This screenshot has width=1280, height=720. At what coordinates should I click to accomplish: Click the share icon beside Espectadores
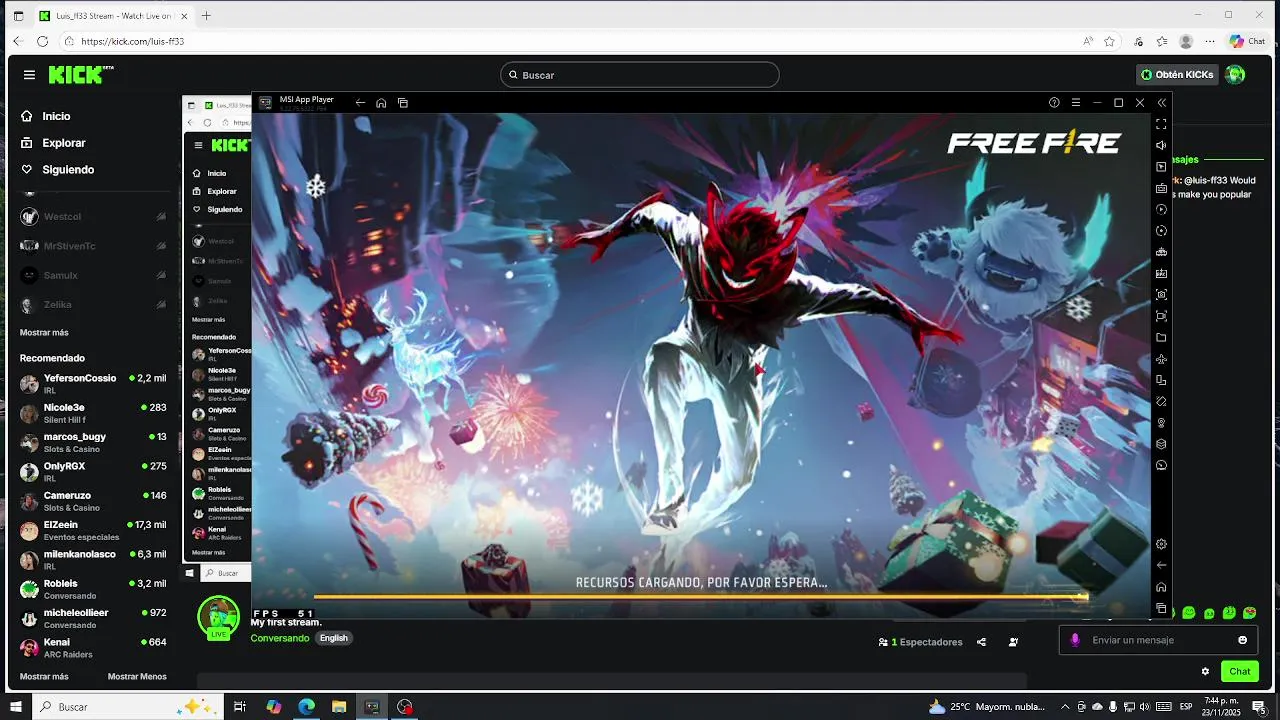pos(981,642)
